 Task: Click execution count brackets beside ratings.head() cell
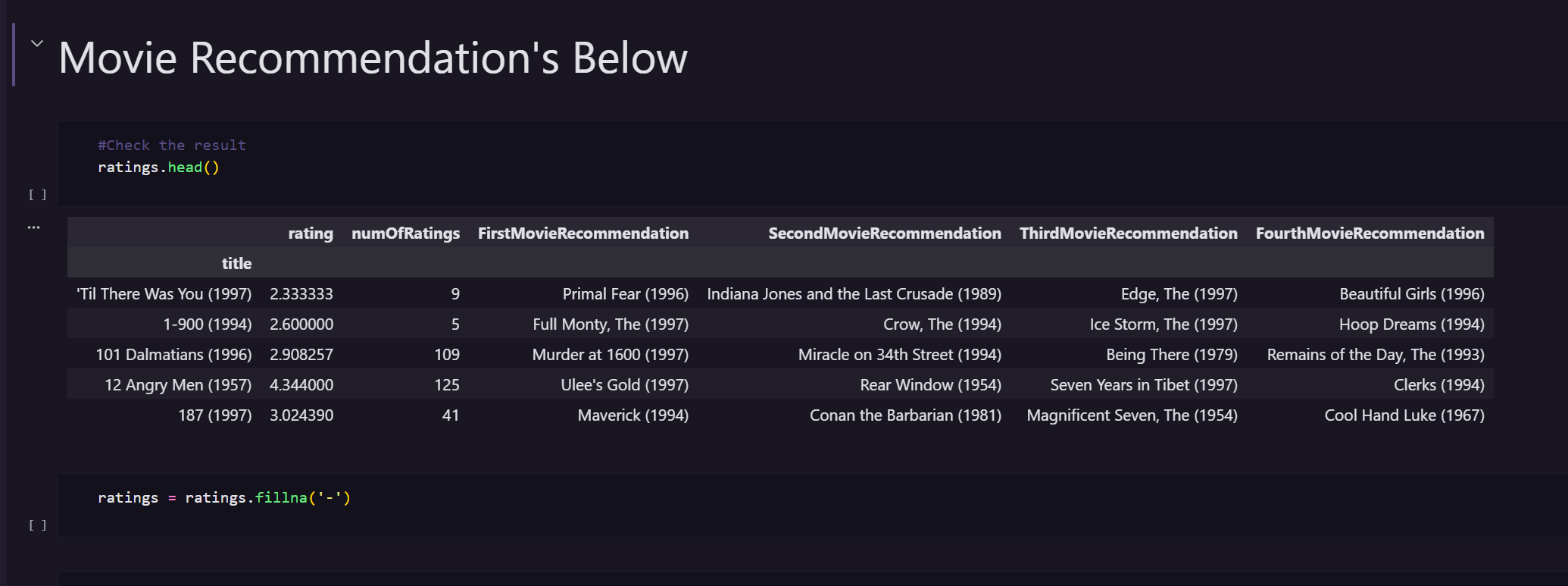[38, 195]
